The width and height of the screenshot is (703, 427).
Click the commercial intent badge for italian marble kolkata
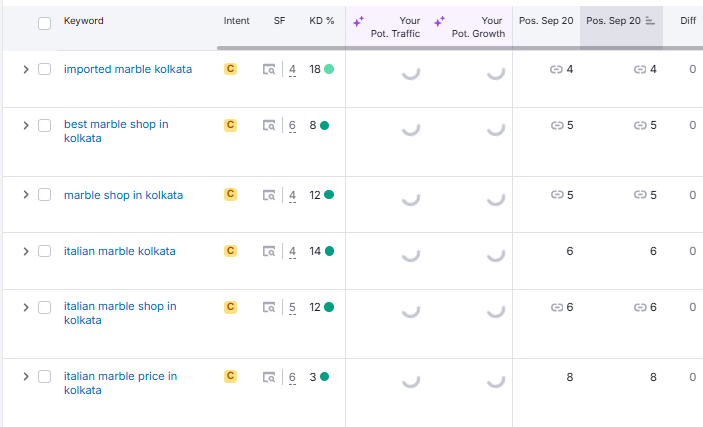[230, 251]
